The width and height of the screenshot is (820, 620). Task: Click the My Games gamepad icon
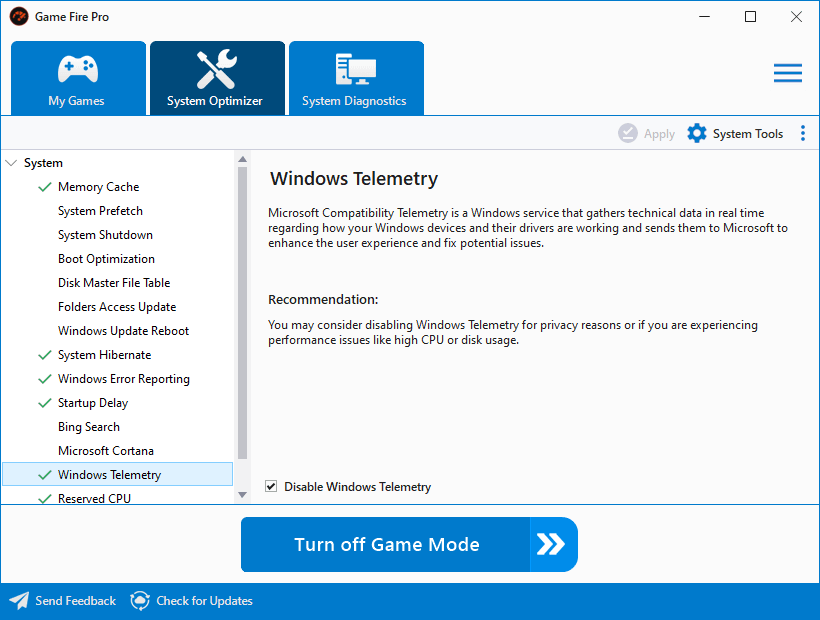point(77,69)
